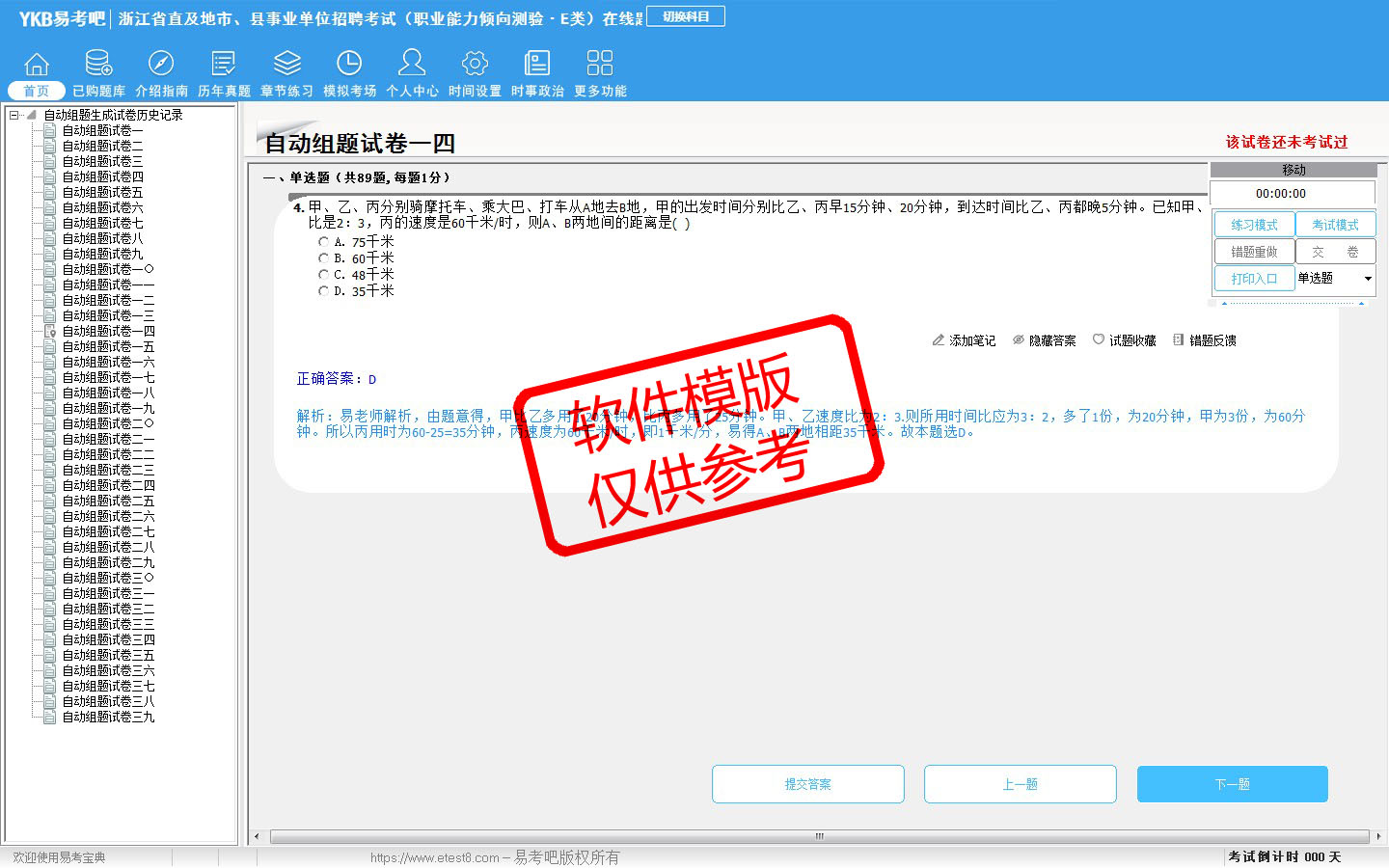Collapse the 自动组题生成试卷历史记录 tree root
The image size is (1389, 868).
tap(14, 115)
